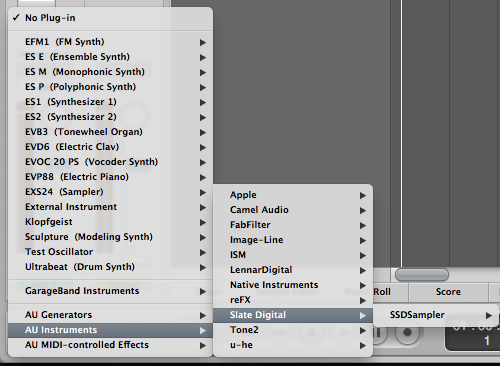The image size is (500, 366).
Task: Choose EXS24 (Sampler) instrument
Action: [x=110, y=192]
